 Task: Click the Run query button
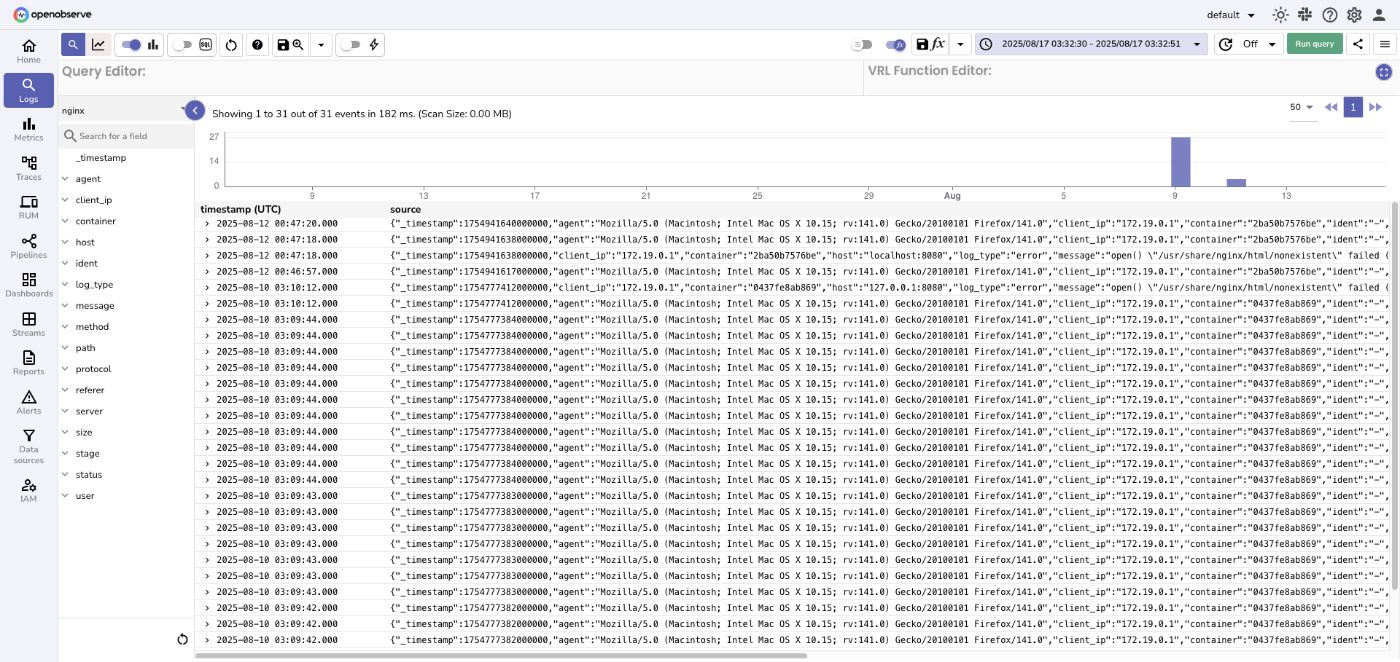(x=1314, y=44)
